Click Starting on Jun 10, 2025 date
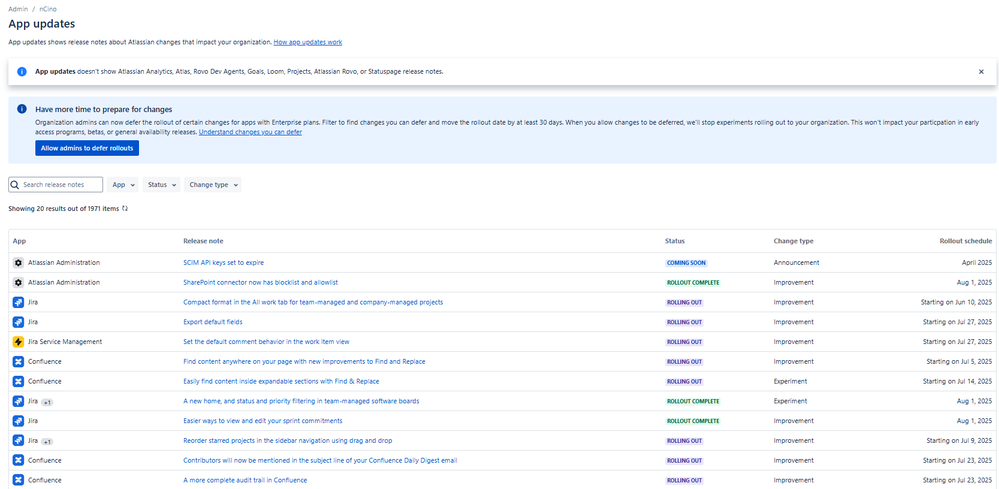Image resolution: width=999 pixels, height=489 pixels. point(957,302)
